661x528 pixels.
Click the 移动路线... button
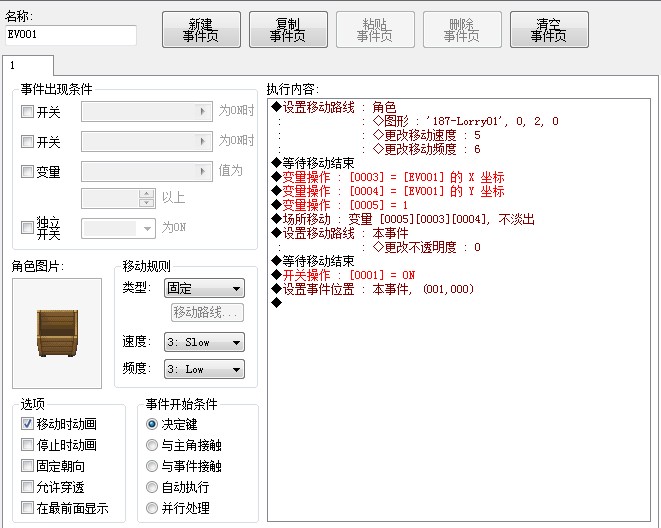[x=207, y=313]
